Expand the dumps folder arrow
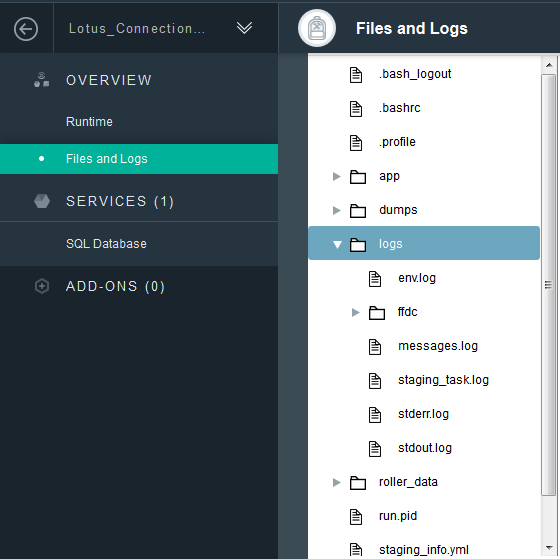The width and height of the screenshot is (560, 559). [336, 210]
